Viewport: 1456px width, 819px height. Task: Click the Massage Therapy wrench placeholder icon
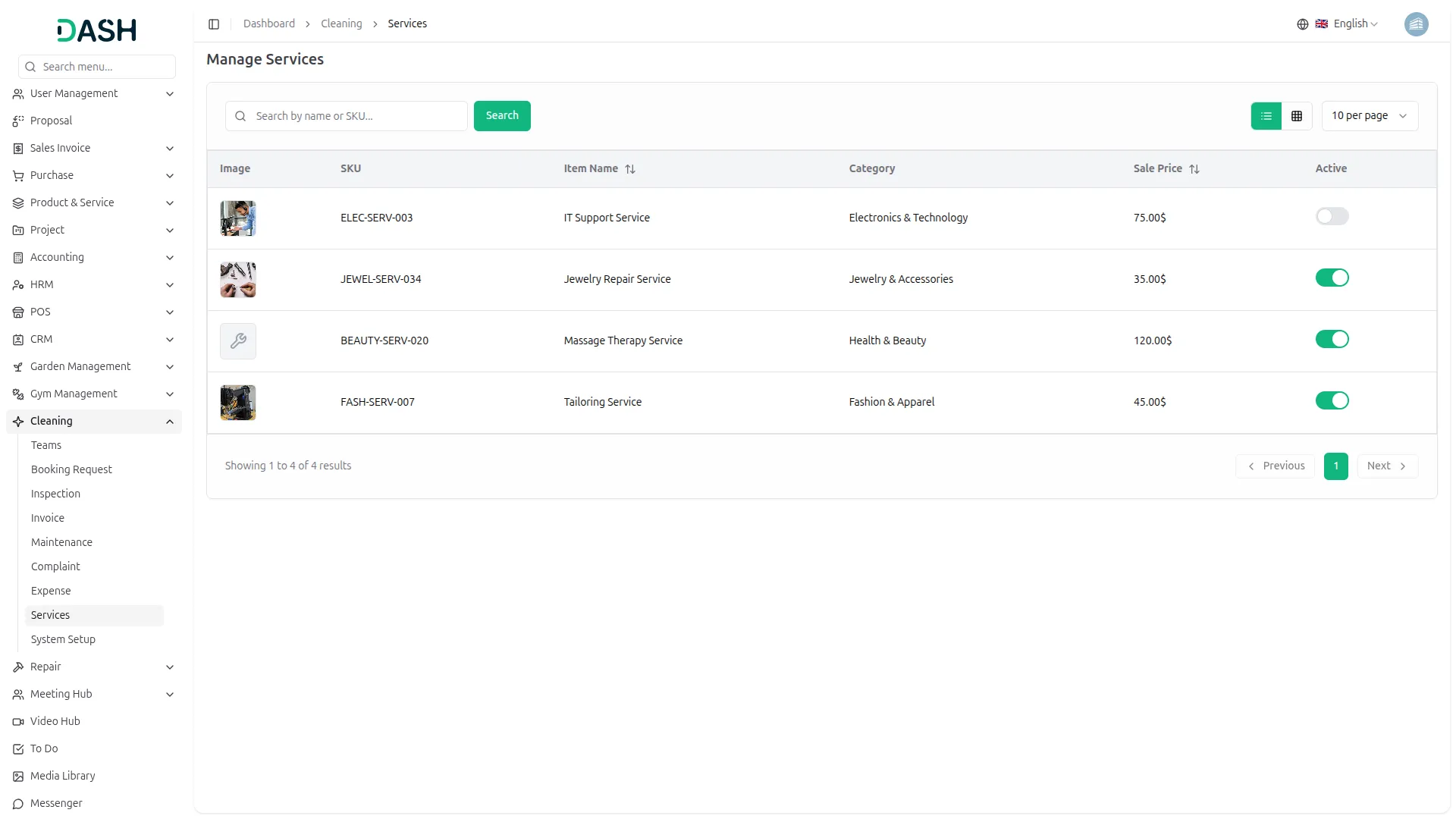[x=238, y=341]
